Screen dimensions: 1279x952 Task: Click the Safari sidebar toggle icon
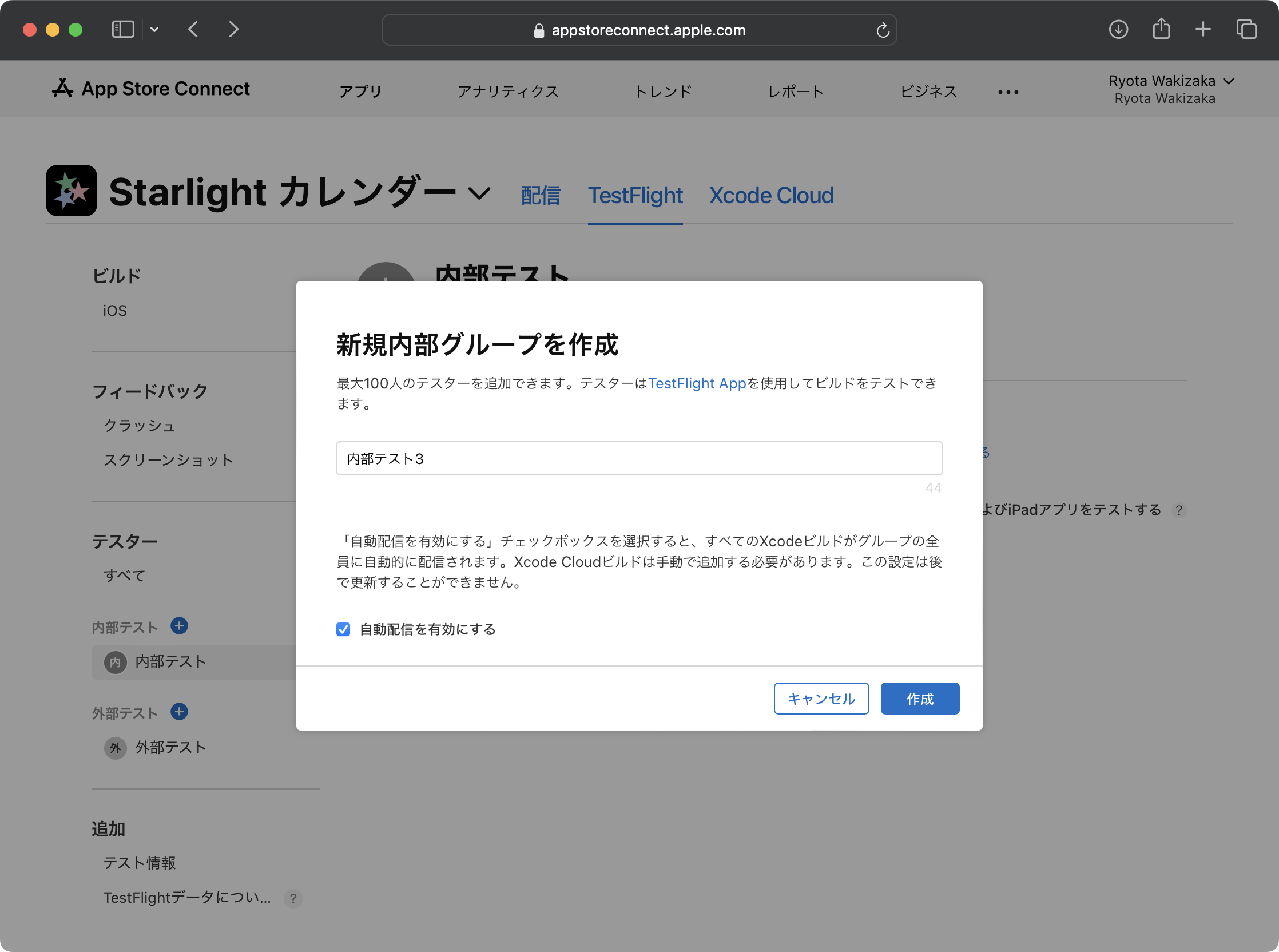[x=122, y=29]
